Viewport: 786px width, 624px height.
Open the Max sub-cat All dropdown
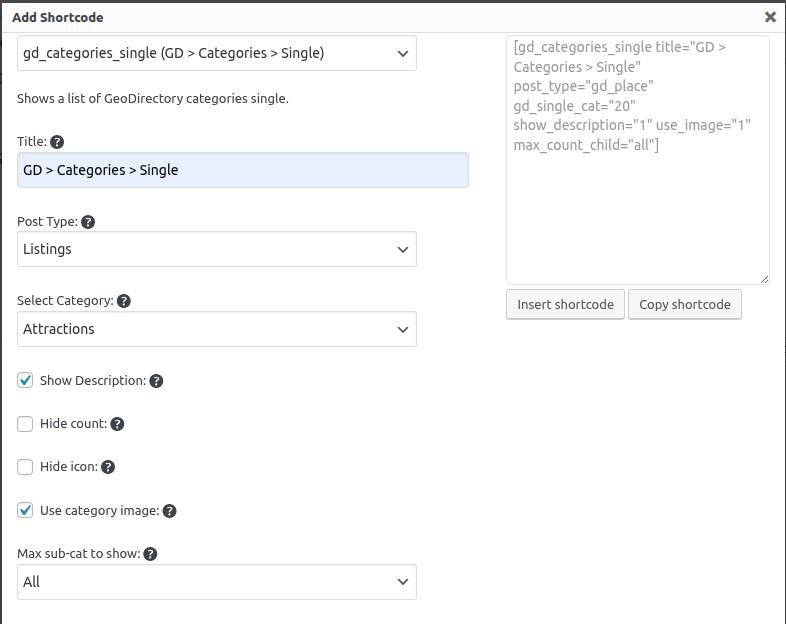point(216,582)
